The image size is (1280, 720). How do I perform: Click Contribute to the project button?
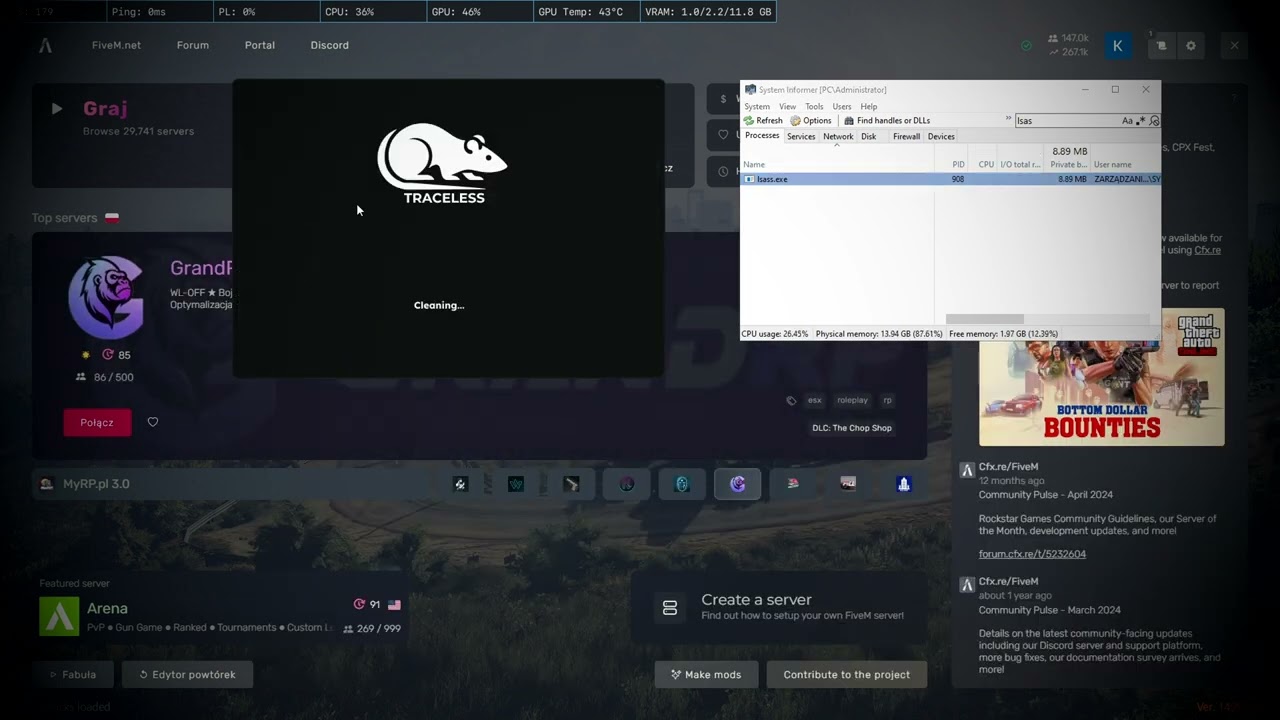tap(846, 674)
